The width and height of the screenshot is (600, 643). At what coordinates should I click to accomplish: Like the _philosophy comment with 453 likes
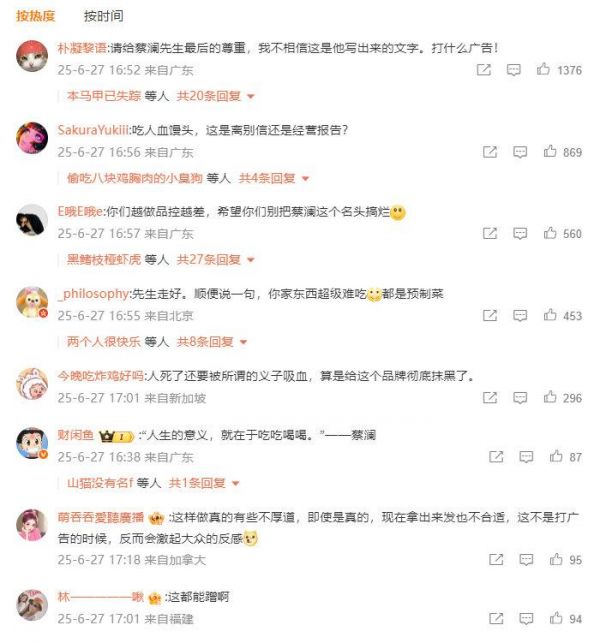[550, 315]
